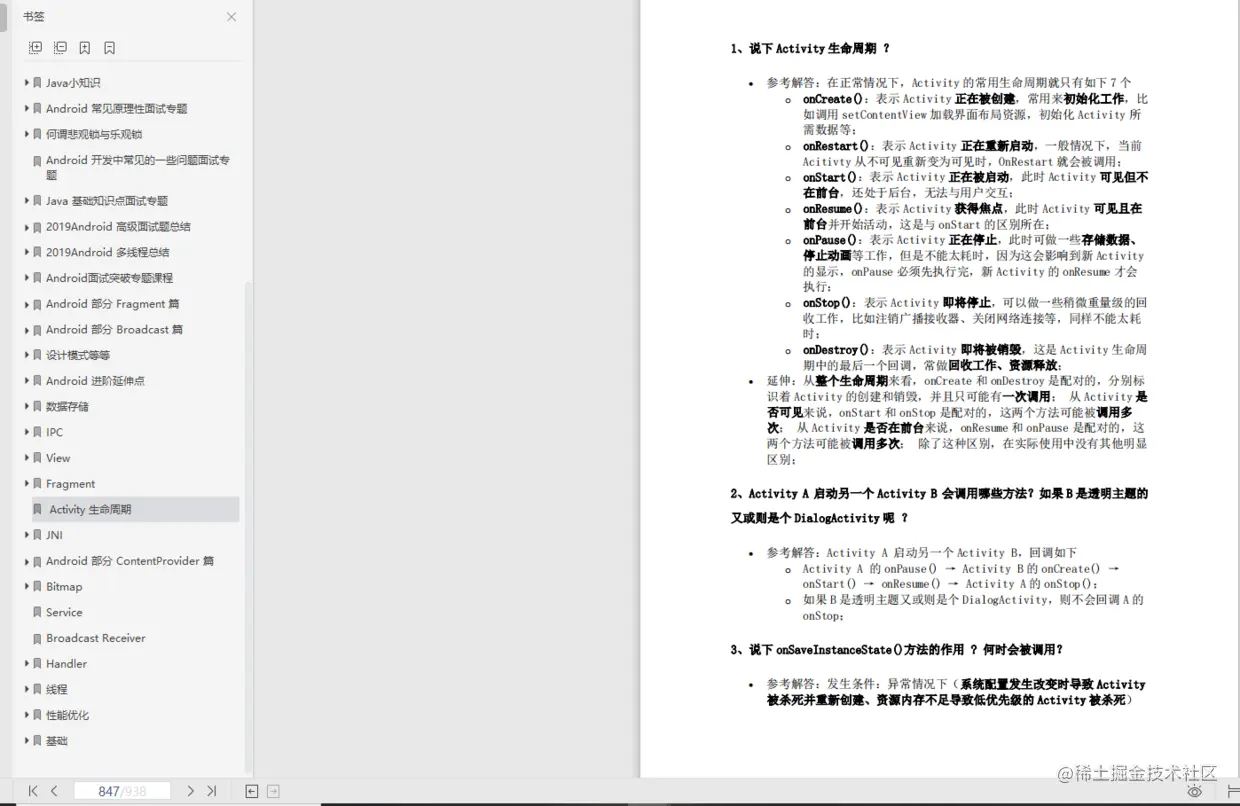The width and height of the screenshot is (1240, 806).
Task: Click the expand-all bookmarks icon
Action: tap(36, 48)
